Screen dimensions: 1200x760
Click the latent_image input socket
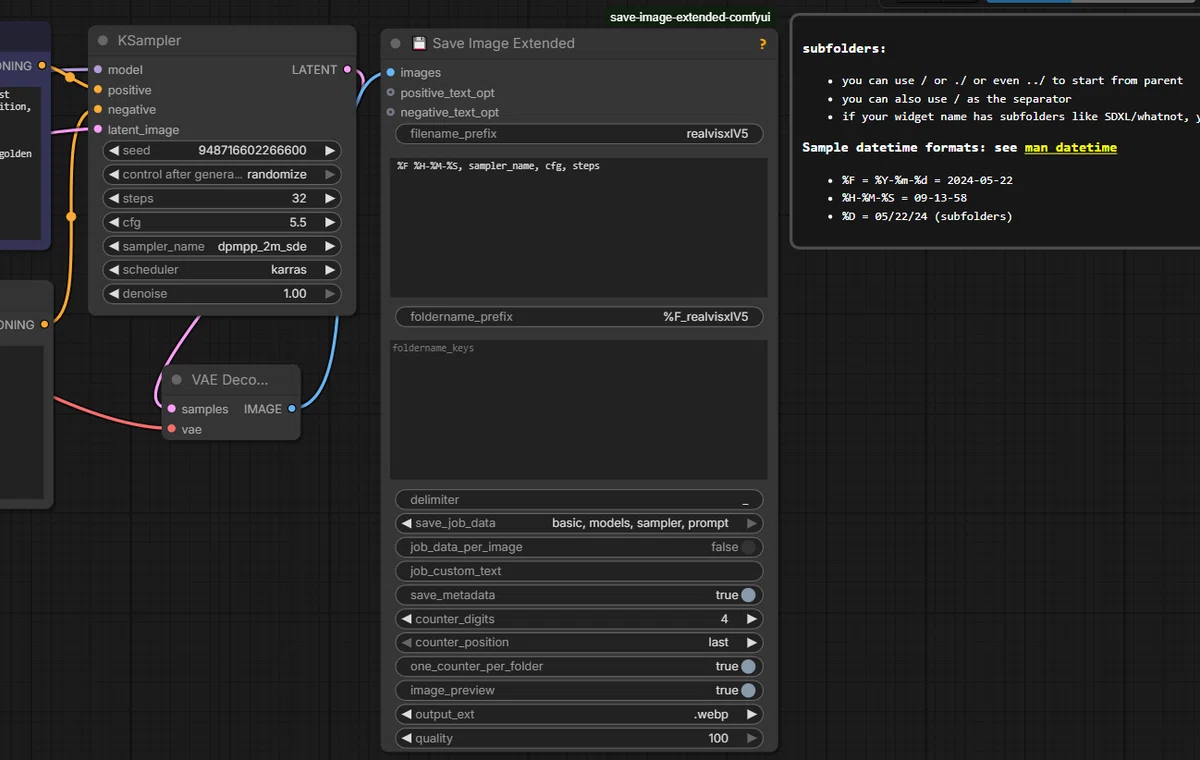pyautogui.click(x=98, y=130)
